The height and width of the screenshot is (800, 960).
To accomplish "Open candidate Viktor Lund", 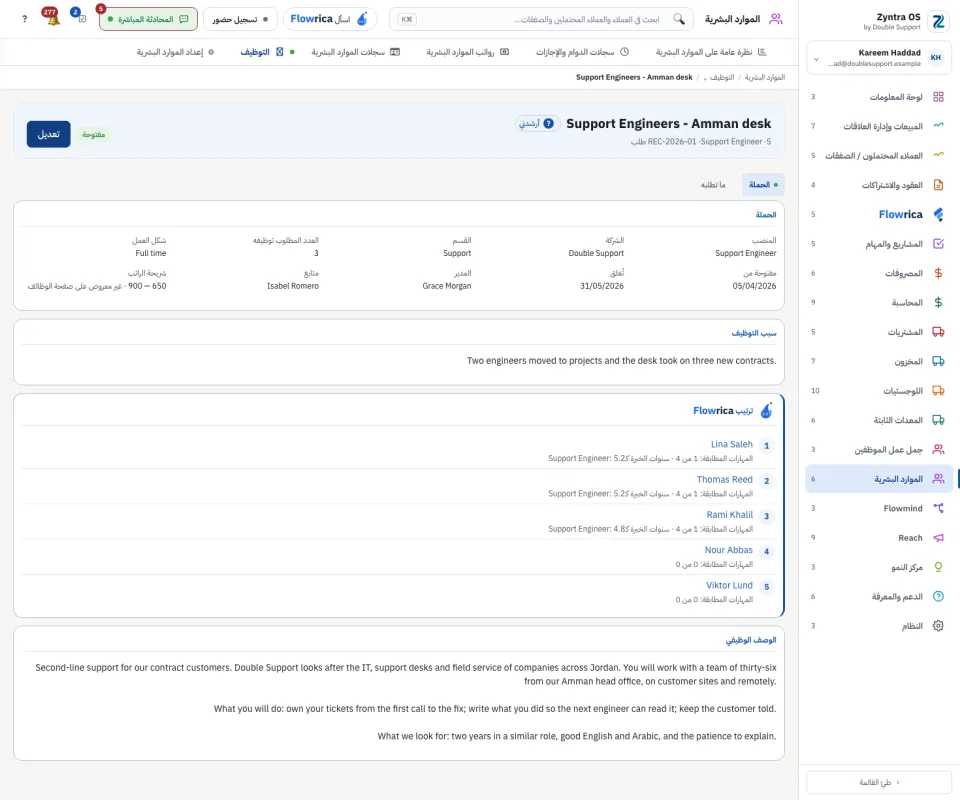I will coord(729,585).
